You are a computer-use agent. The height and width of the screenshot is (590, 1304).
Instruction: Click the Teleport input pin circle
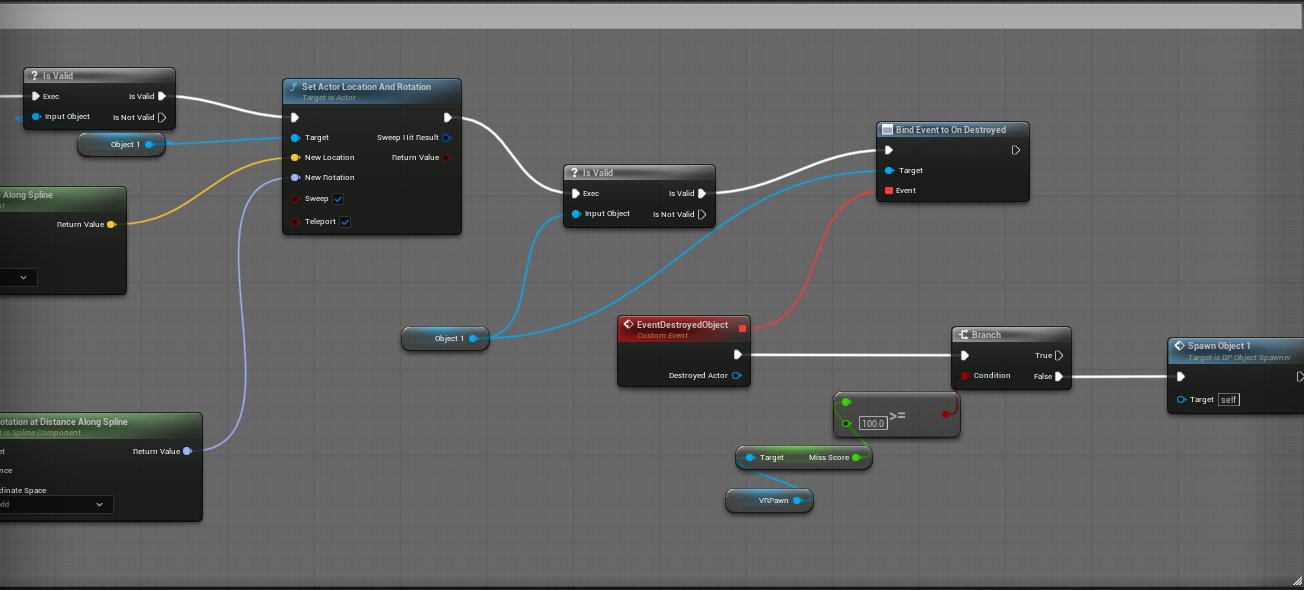[x=295, y=222]
